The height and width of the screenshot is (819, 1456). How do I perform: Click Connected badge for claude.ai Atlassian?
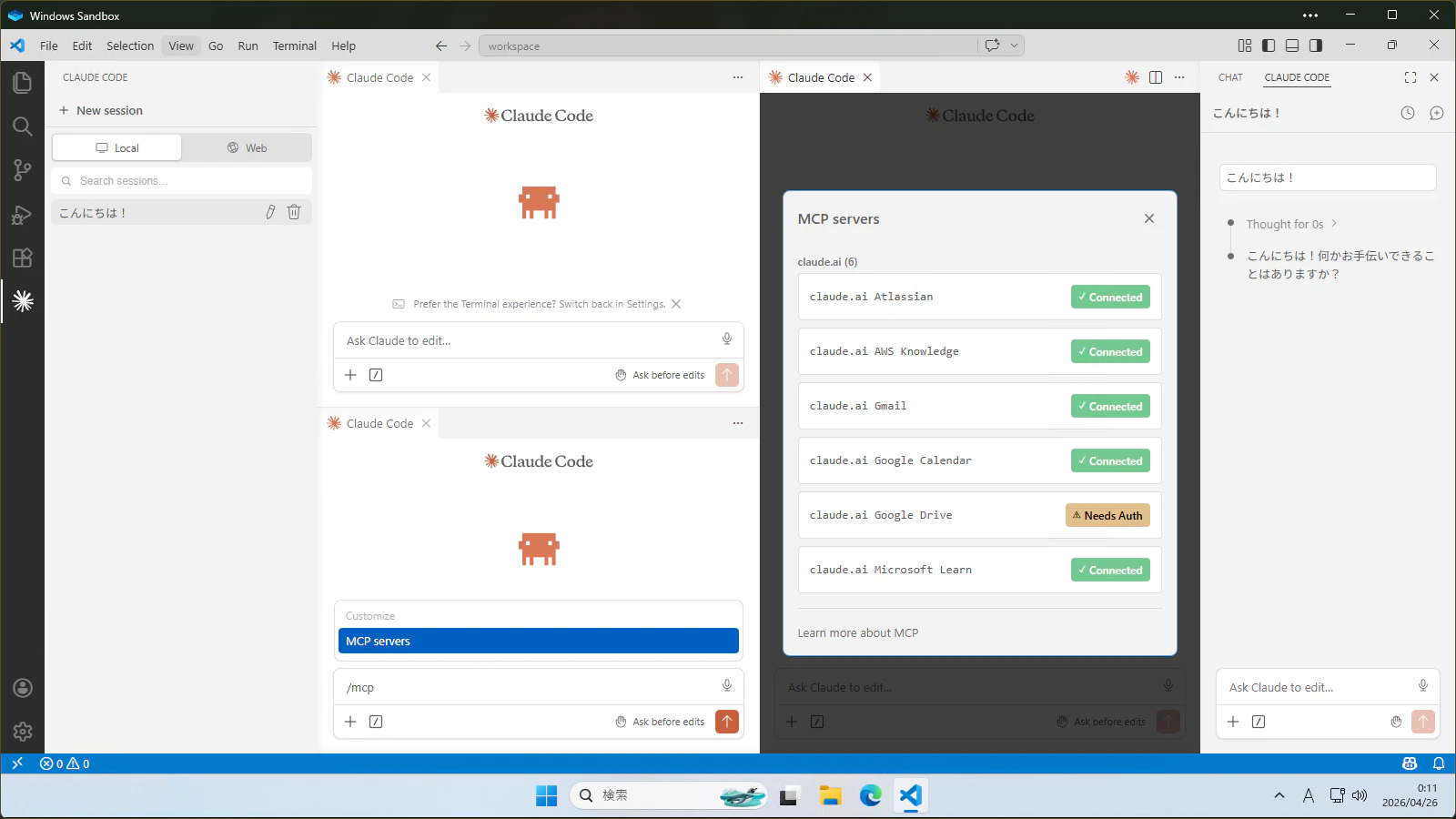[x=1110, y=297]
